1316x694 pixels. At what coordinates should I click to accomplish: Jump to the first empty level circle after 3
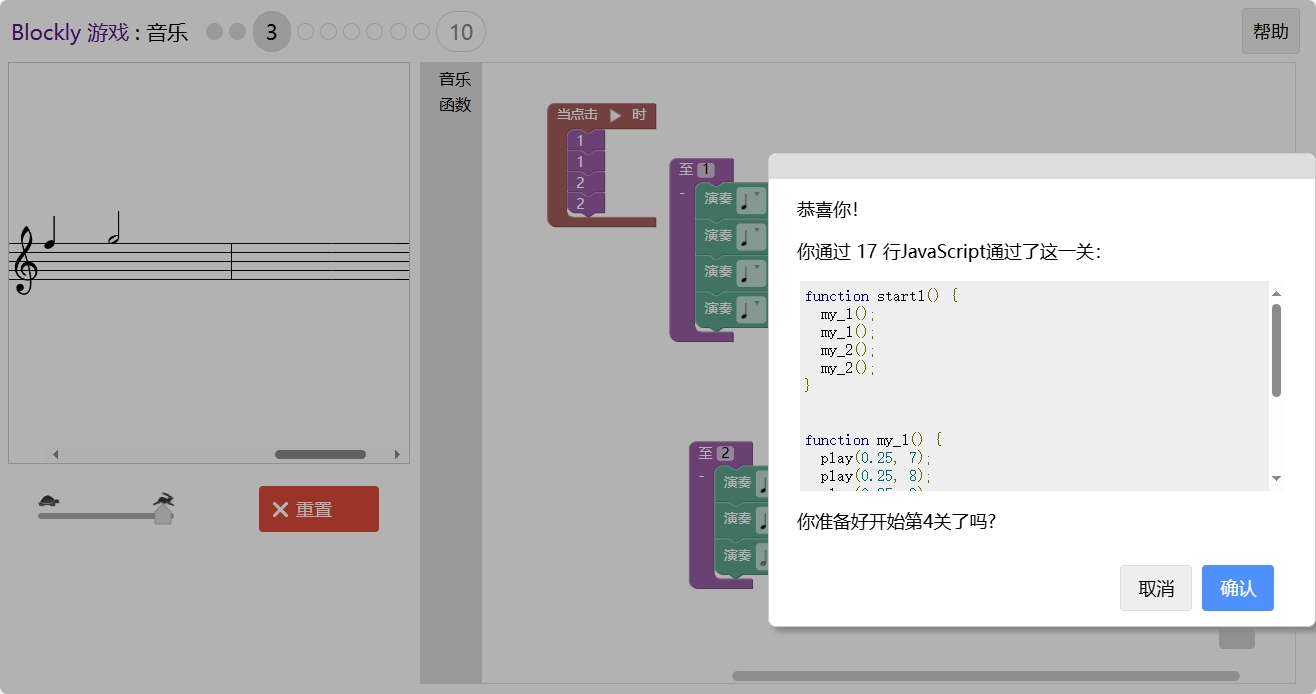[306, 32]
